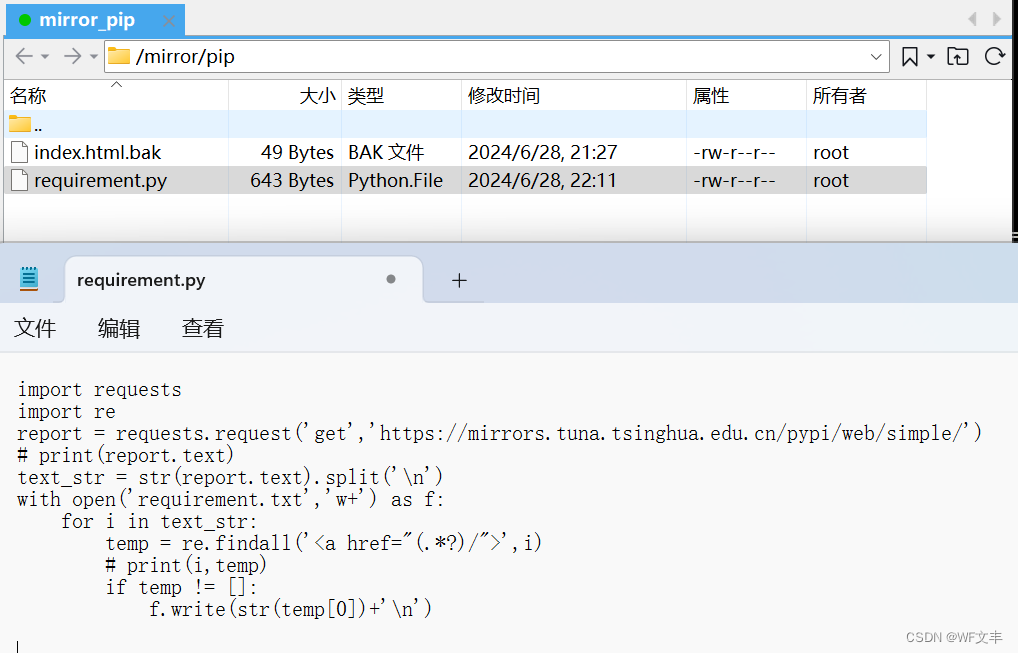The image size is (1018, 653).
Task: Click date '2024/6/28, 21:27'
Action: click(543, 153)
